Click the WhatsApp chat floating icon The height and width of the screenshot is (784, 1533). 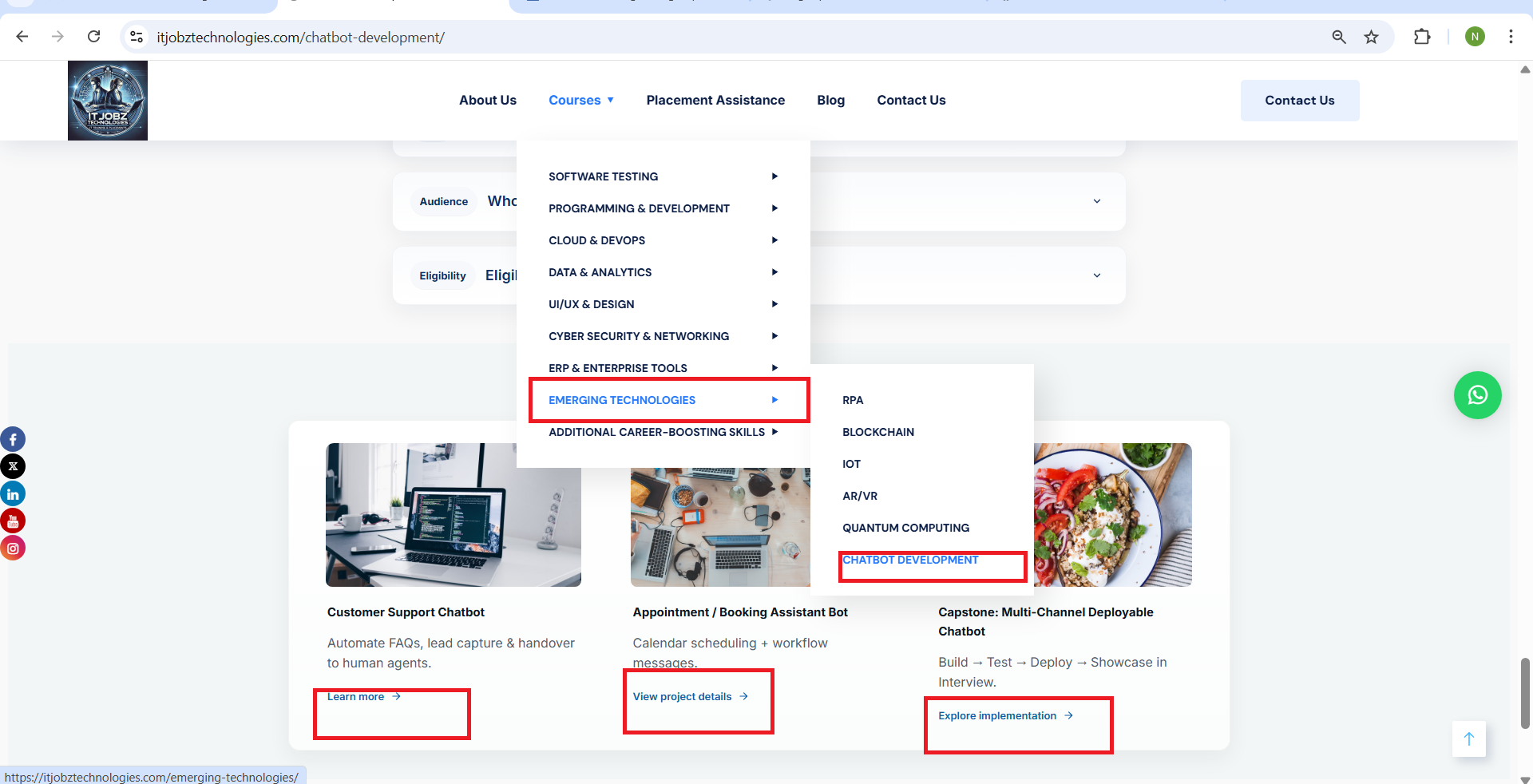[1477, 395]
